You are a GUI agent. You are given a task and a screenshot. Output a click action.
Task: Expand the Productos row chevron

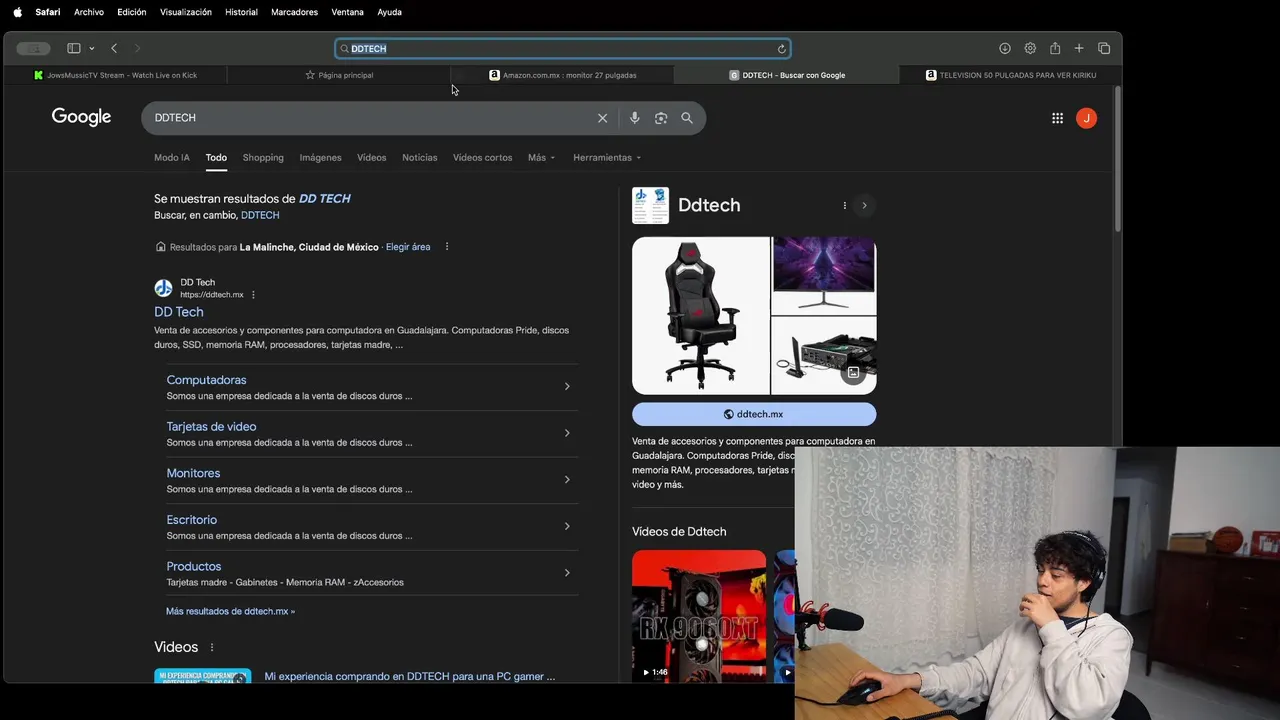567,573
